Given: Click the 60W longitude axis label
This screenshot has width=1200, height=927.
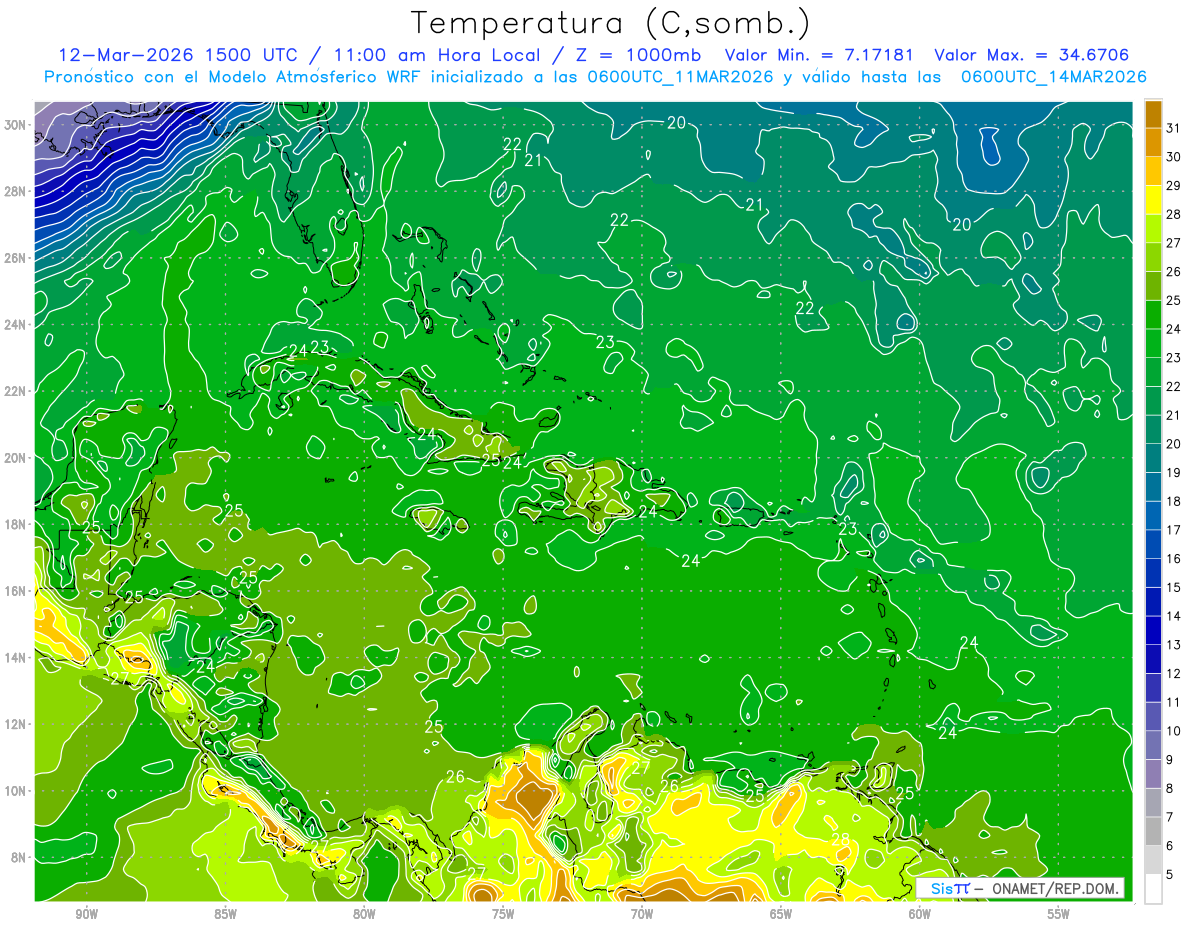Looking at the screenshot, I should point(920,914).
